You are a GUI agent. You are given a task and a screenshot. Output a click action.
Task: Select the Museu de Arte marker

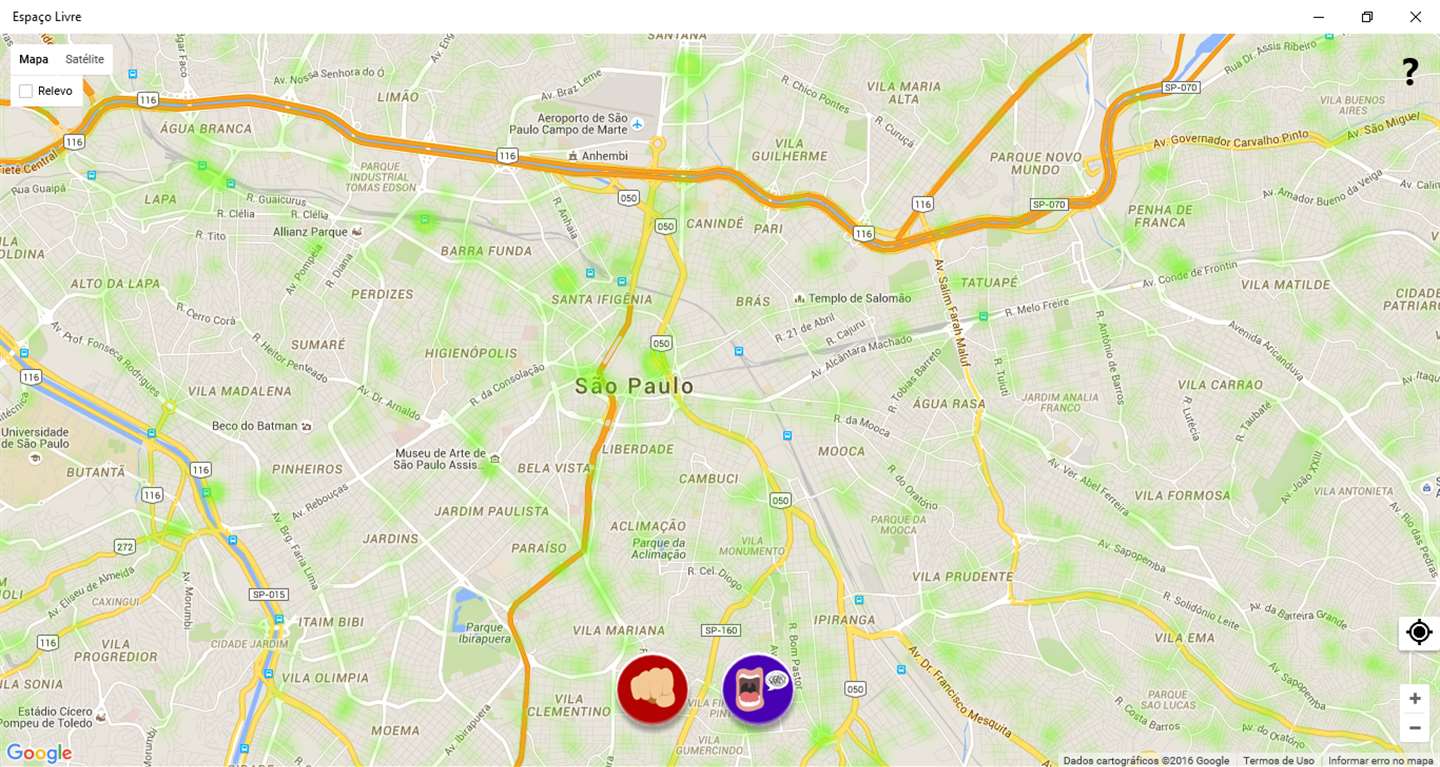[494, 459]
